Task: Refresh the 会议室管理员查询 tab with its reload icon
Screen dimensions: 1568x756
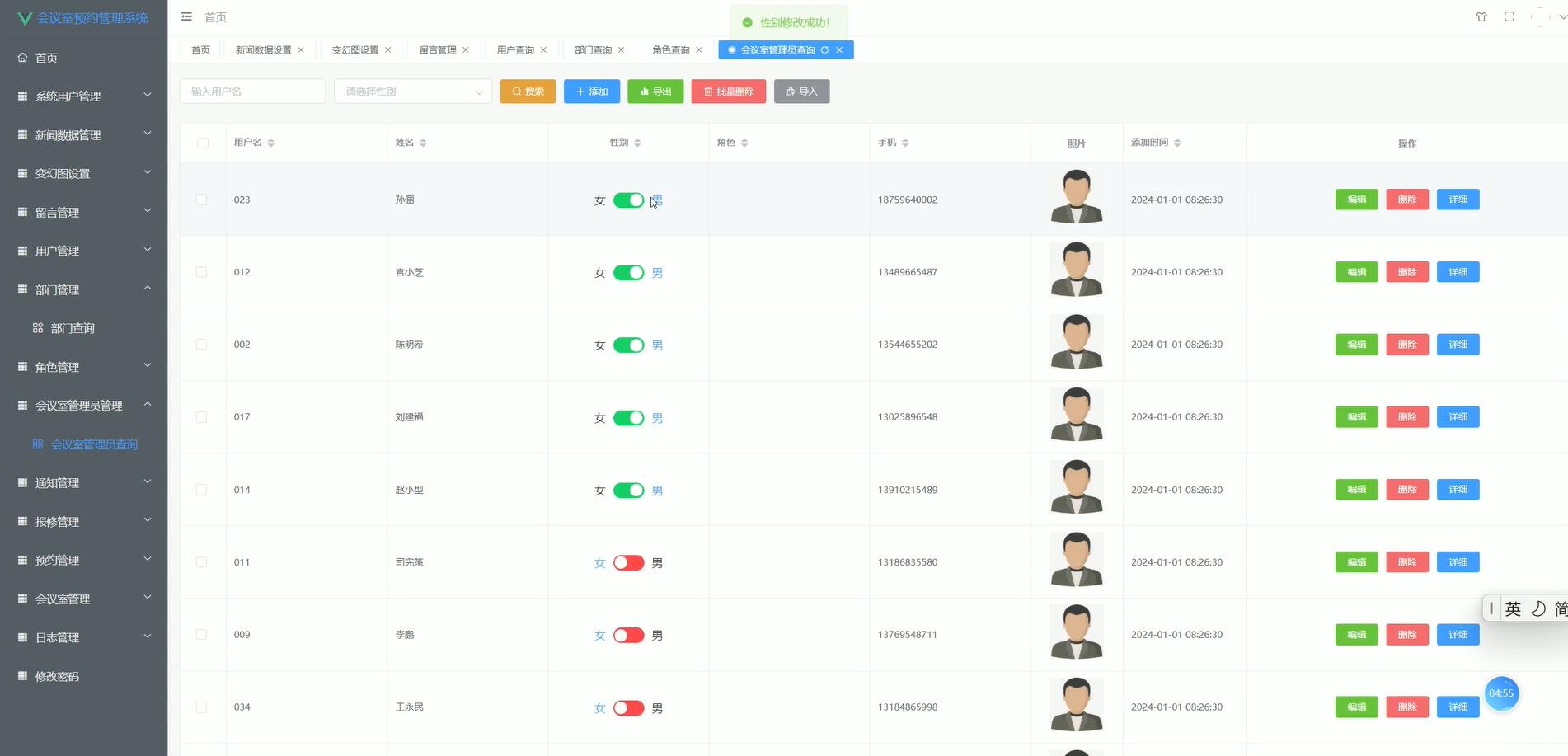Action: click(824, 49)
